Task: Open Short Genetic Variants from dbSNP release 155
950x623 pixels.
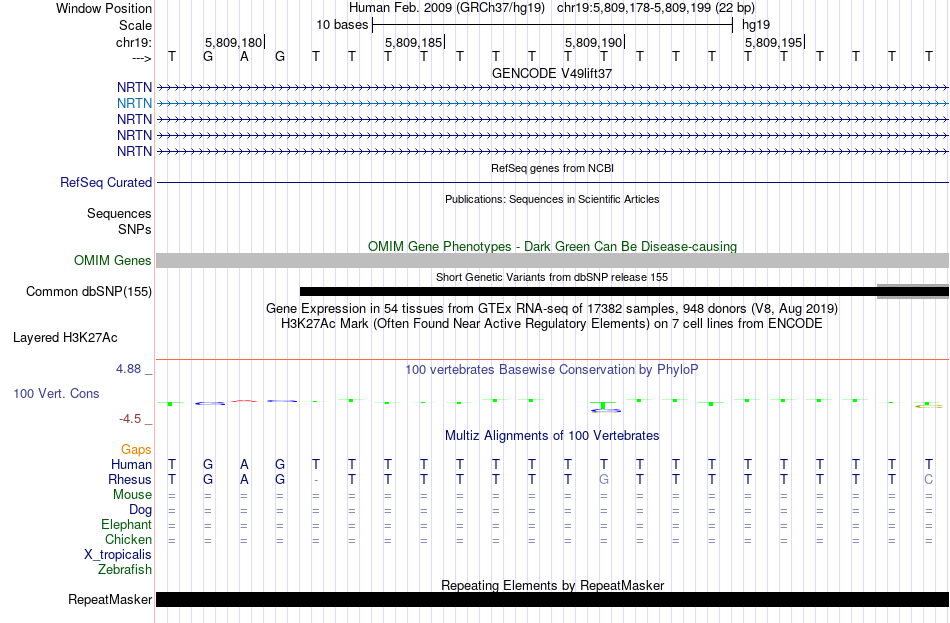Action: (x=552, y=278)
